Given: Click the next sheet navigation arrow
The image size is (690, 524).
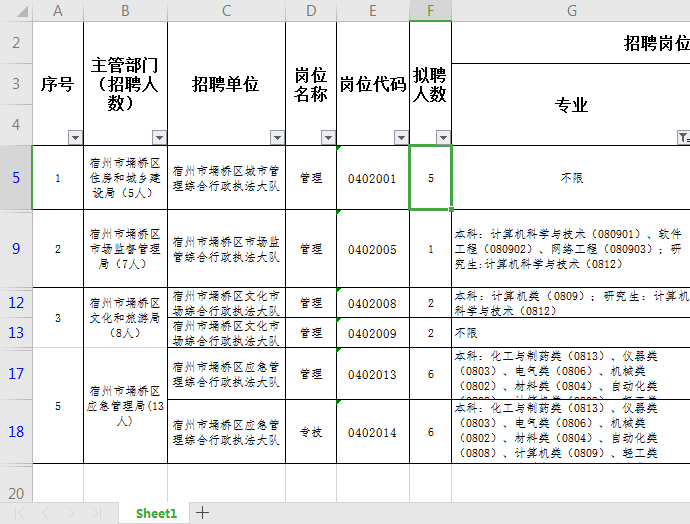Looking at the screenshot, I should coord(70,513).
